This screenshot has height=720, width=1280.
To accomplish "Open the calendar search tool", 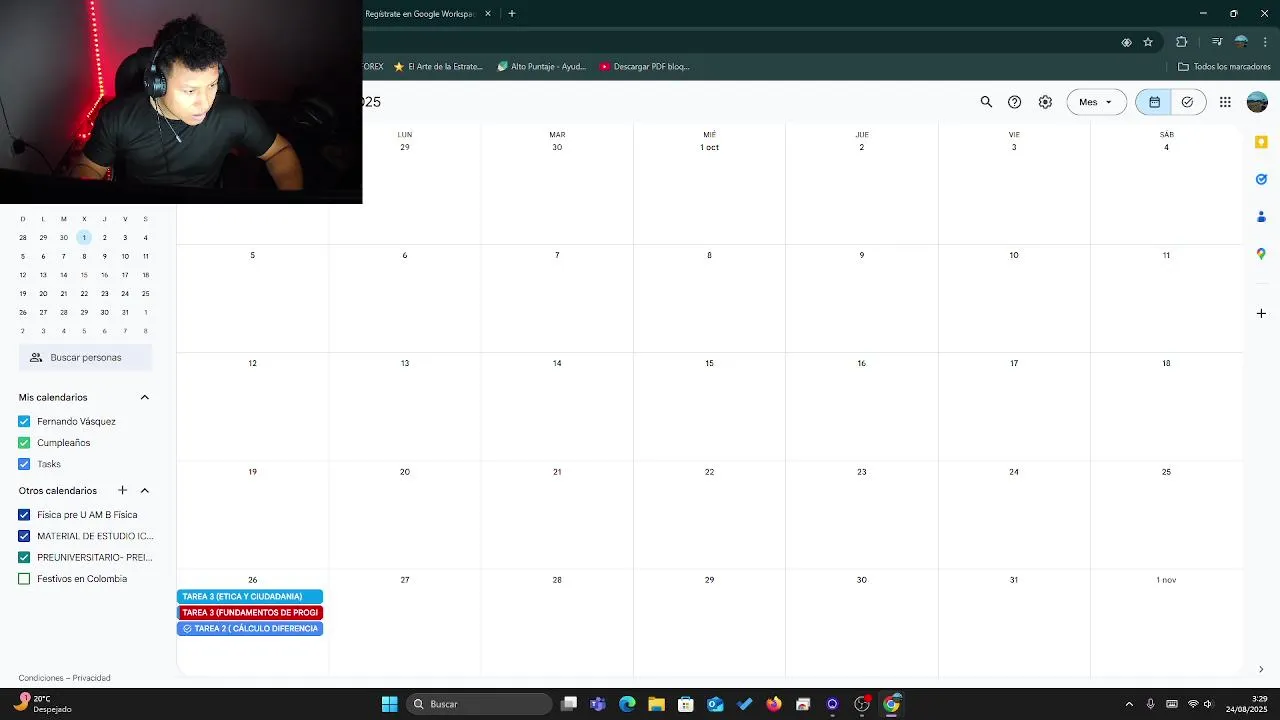I will coord(986,102).
